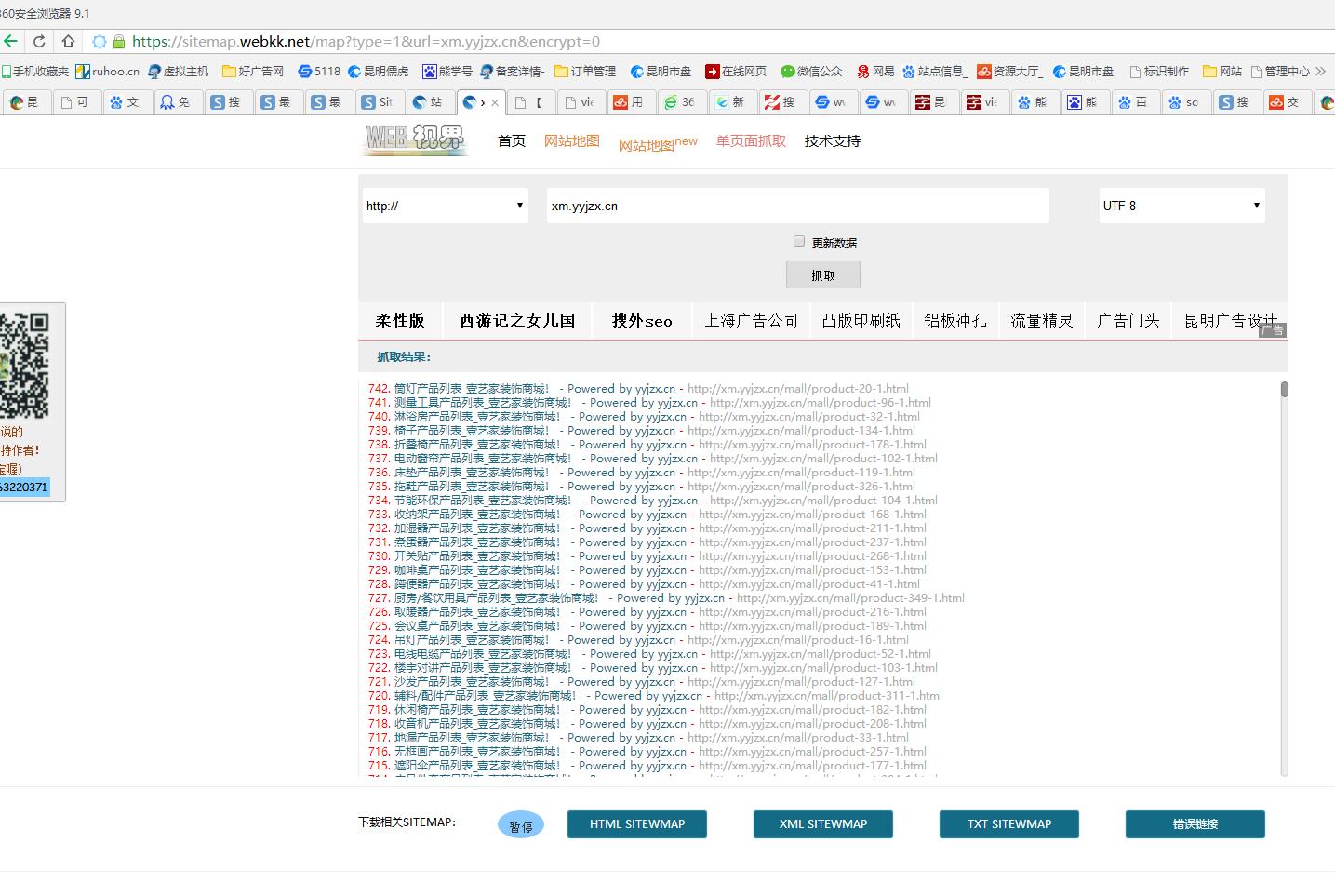This screenshot has height=896, width=1335.
Task: Download the XML SITEMAP
Action: point(822,823)
